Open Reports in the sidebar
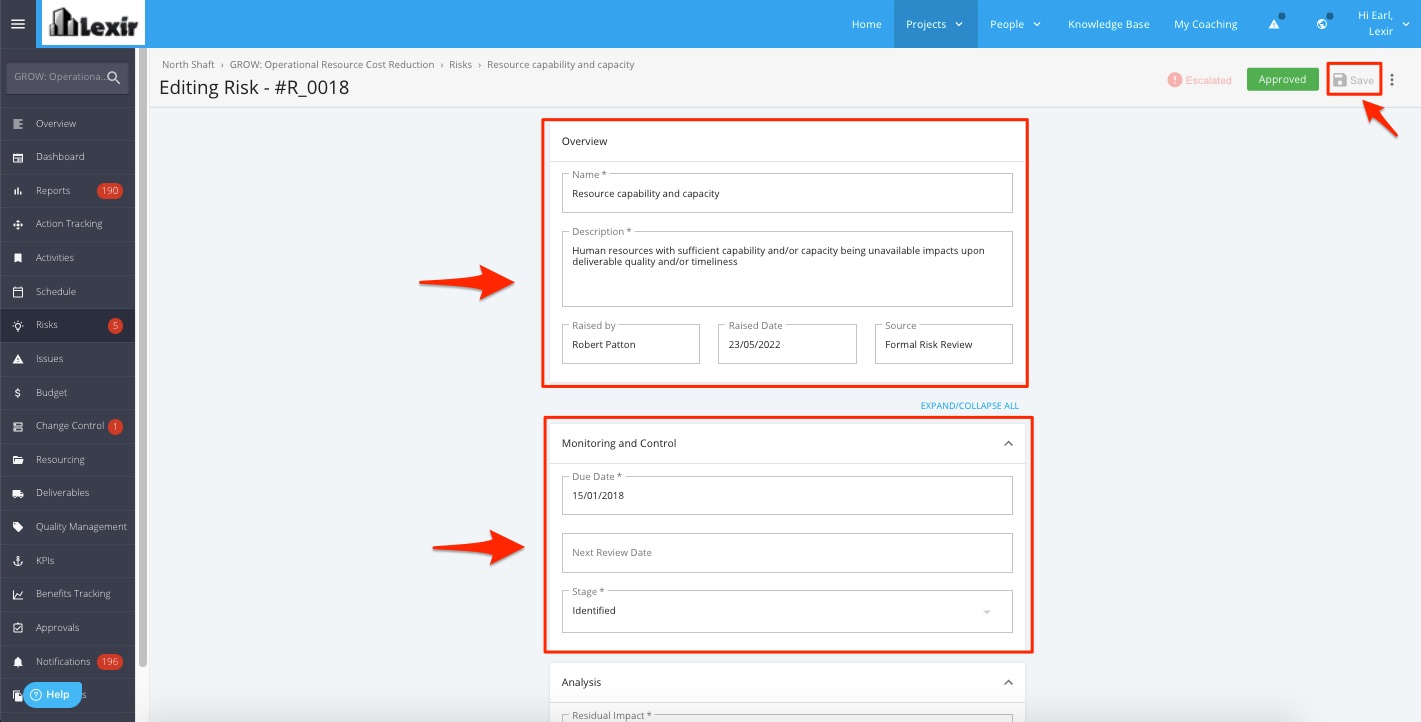1421x722 pixels. (67, 191)
